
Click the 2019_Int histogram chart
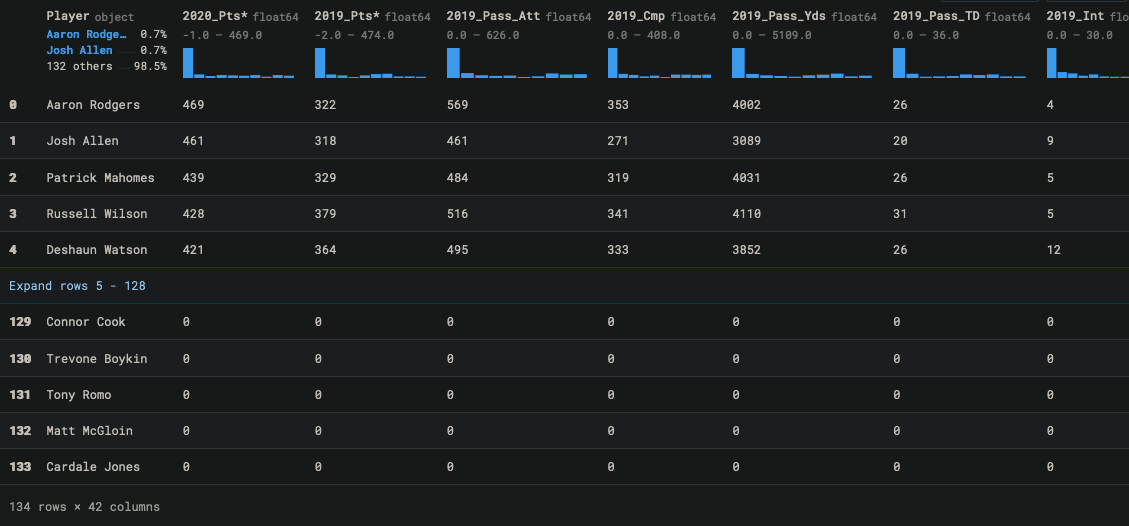(1087, 63)
